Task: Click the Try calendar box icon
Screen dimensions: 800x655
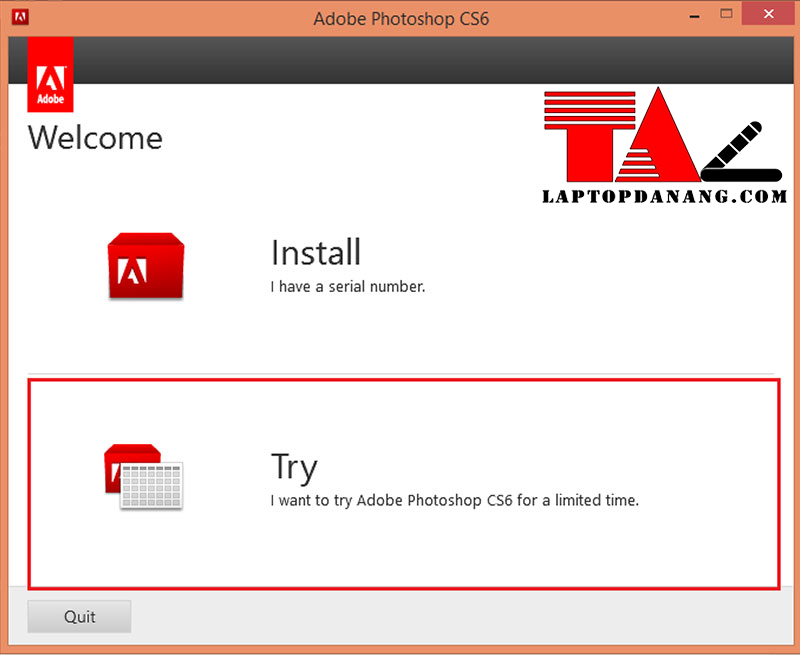Action: tap(143, 475)
